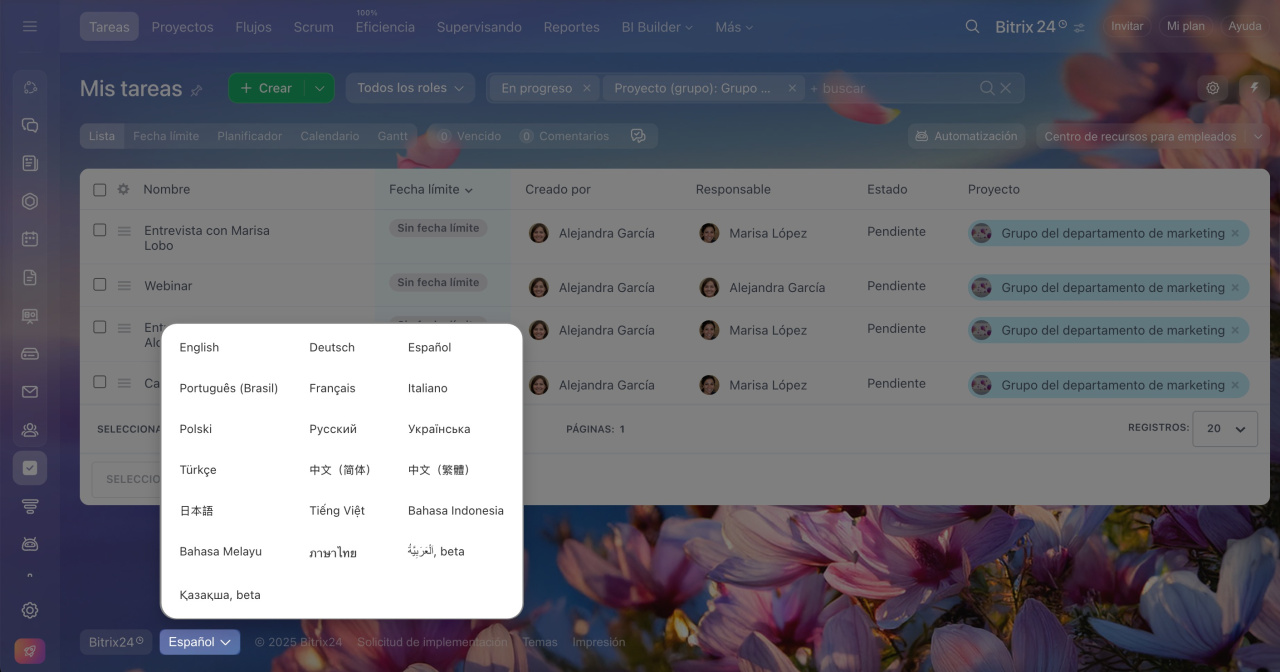This screenshot has height=672, width=1280.
Task: Sort by Fecha límite column header
Action: [x=431, y=189]
